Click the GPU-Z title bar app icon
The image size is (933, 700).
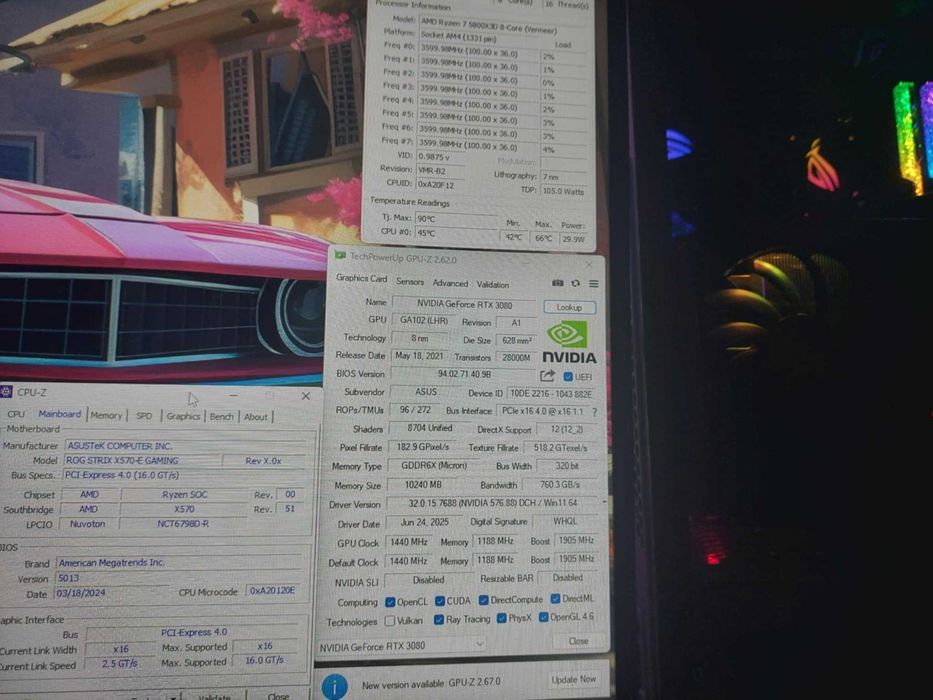click(340, 256)
